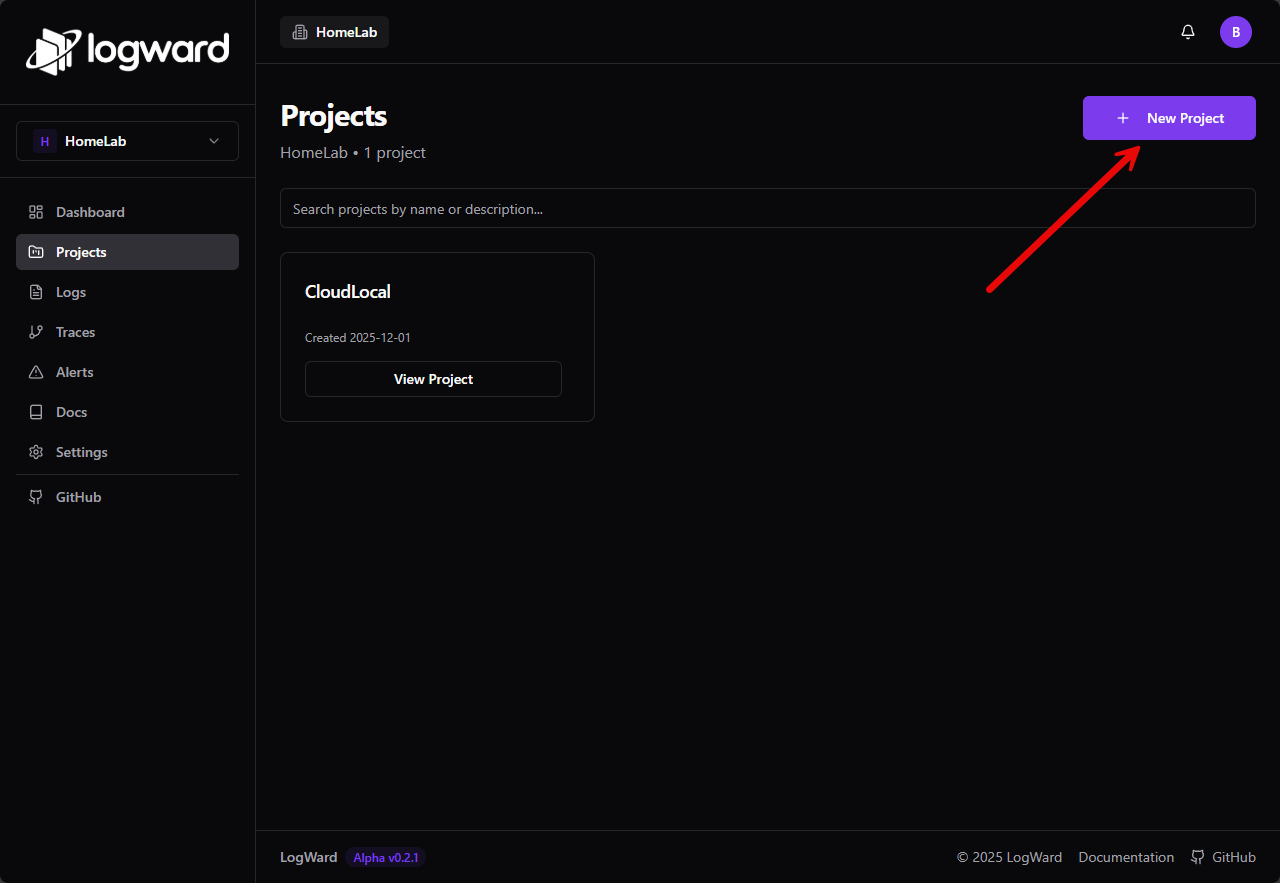Click the LogWard logo
Screen dimensions: 1280x883
pos(127,50)
